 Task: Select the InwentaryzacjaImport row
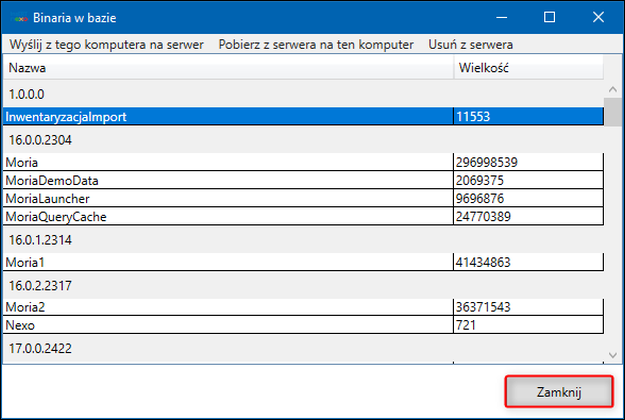(x=303, y=116)
